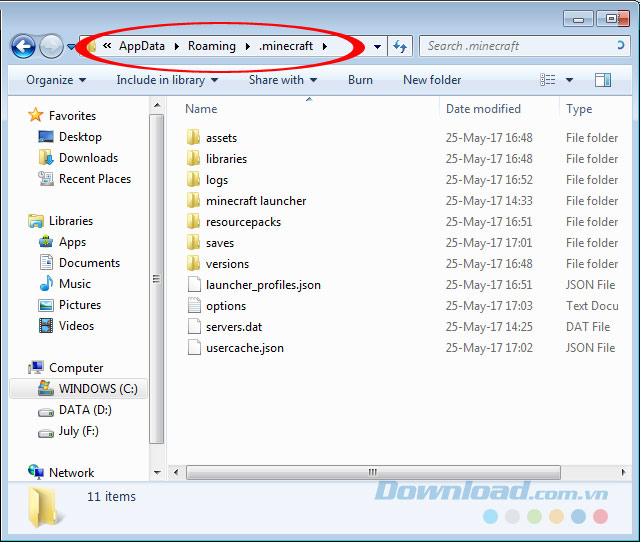Click New folder in toolbar
Viewport: 640px width, 542px height.
(x=432, y=80)
